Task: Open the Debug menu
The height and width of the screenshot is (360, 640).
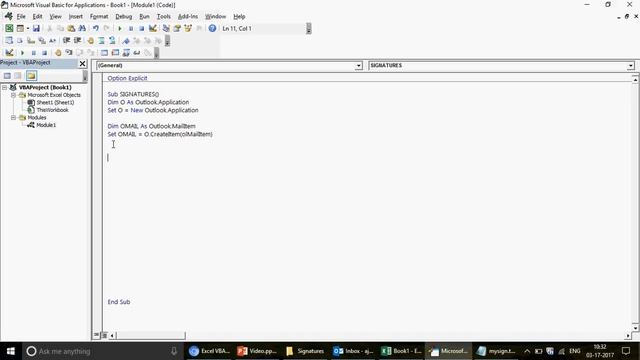Action: pos(124,16)
